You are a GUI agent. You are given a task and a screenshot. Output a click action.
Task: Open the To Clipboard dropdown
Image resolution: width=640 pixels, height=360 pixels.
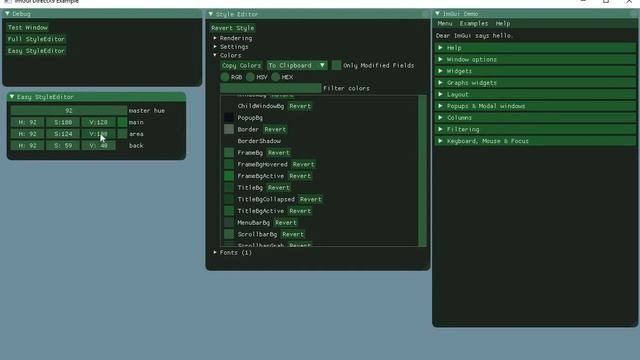pyautogui.click(x=297, y=65)
